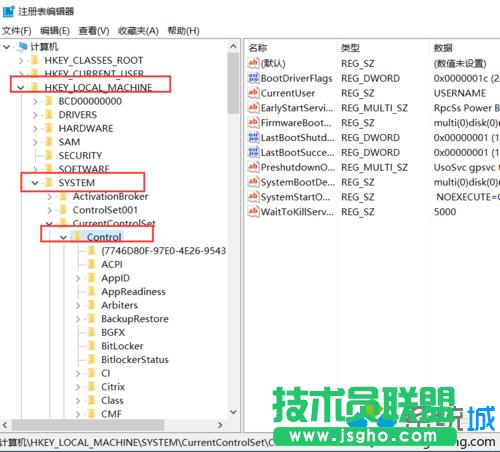500x452 pixels.
Task: Click the HARDWARE folder icon
Action: coord(49,128)
